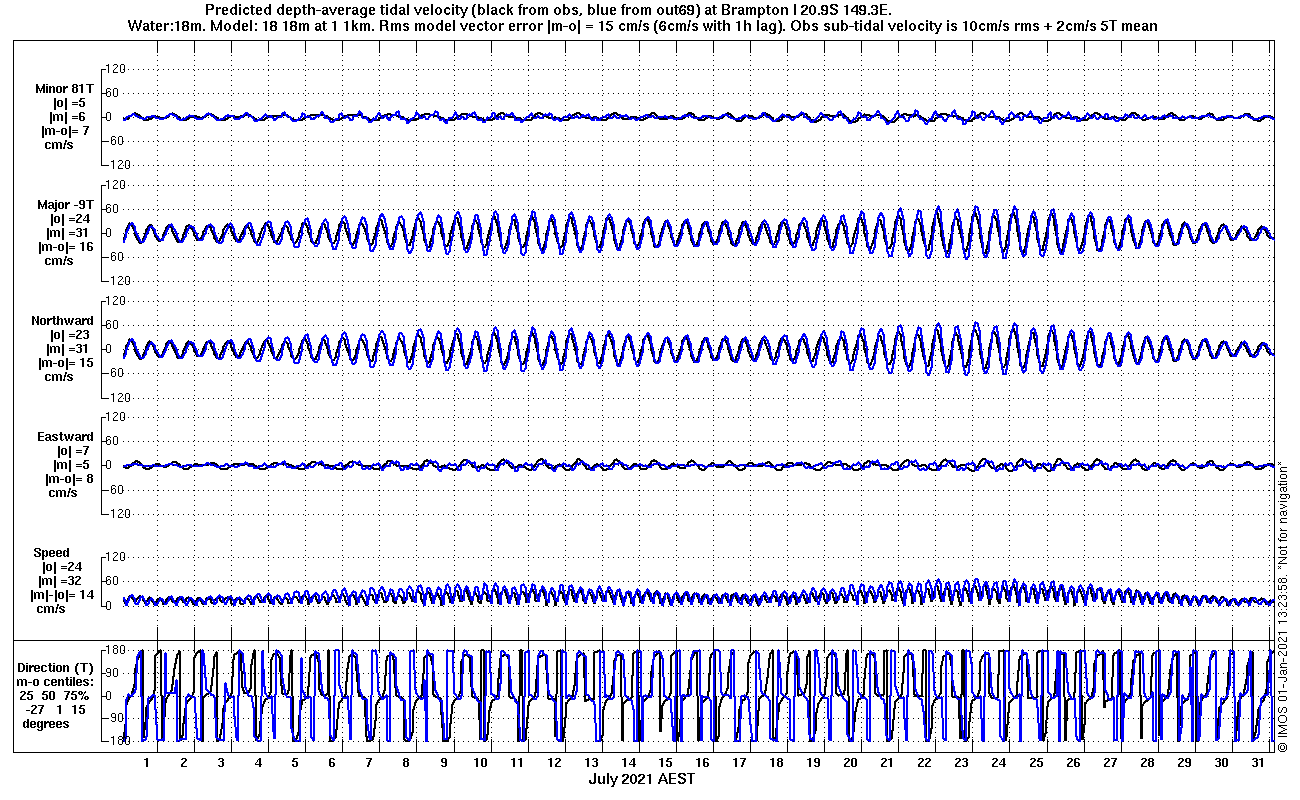Screen dimensions: 1300x800
Task: Click the 'Speed' panel label
Action: [x=52, y=553]
